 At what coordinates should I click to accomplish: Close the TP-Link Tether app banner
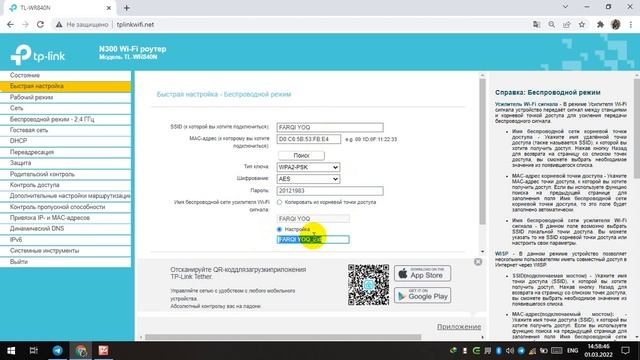(x=478, y=262)
